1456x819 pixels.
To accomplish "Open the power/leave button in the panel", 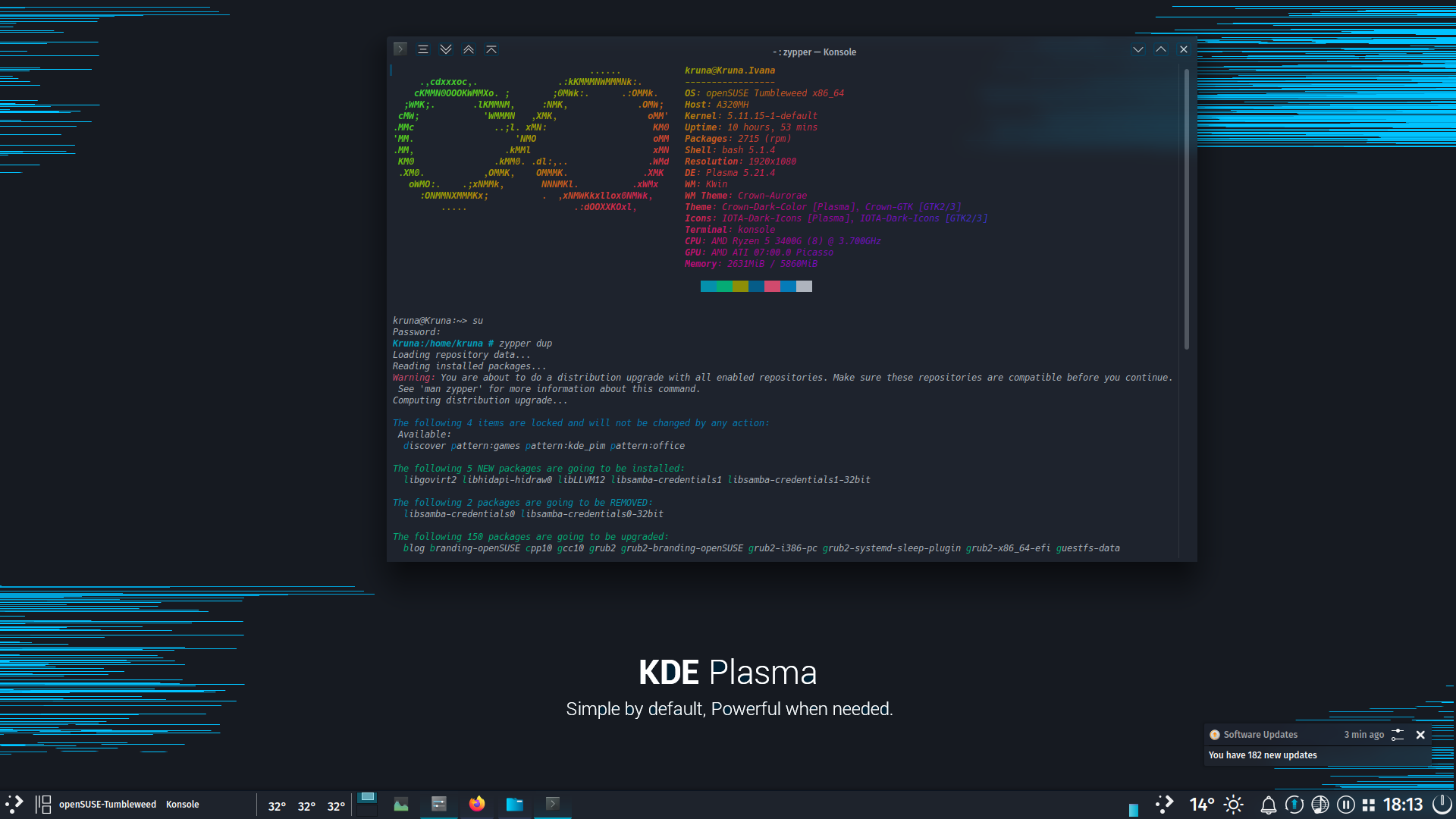I will [1442, 805].
